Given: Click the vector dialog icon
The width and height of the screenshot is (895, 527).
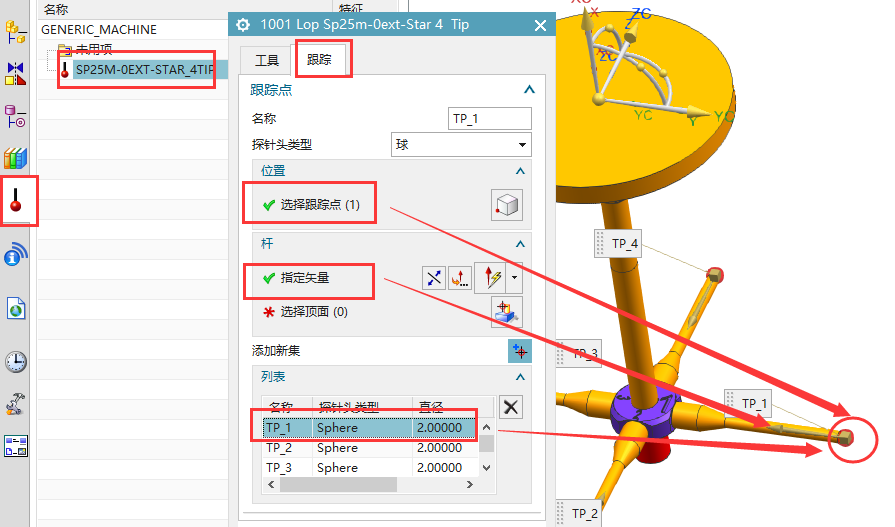Looking at the screenshot, I should click(x=460, y=278).
